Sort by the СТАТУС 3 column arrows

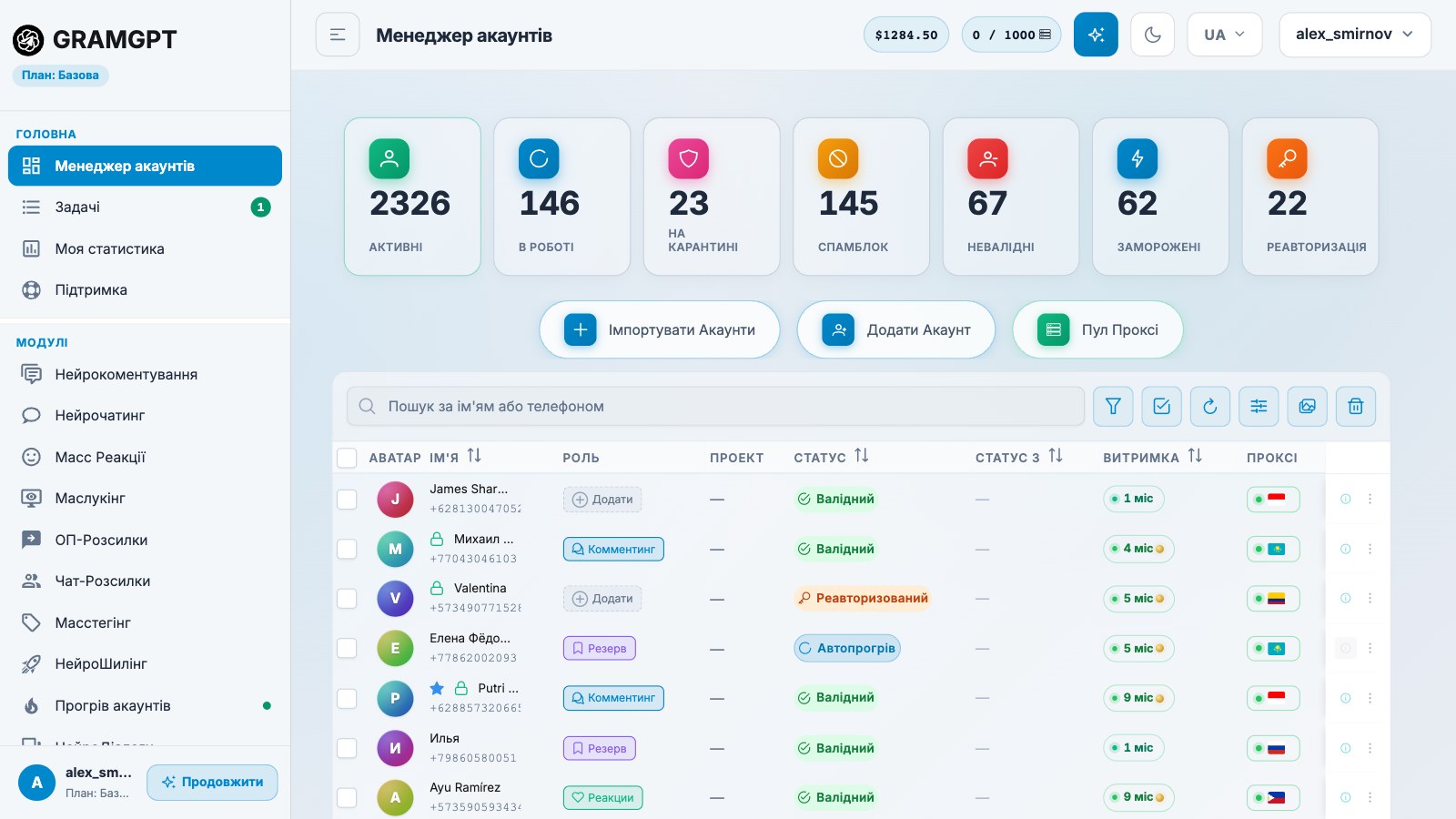pos(1056,456)
